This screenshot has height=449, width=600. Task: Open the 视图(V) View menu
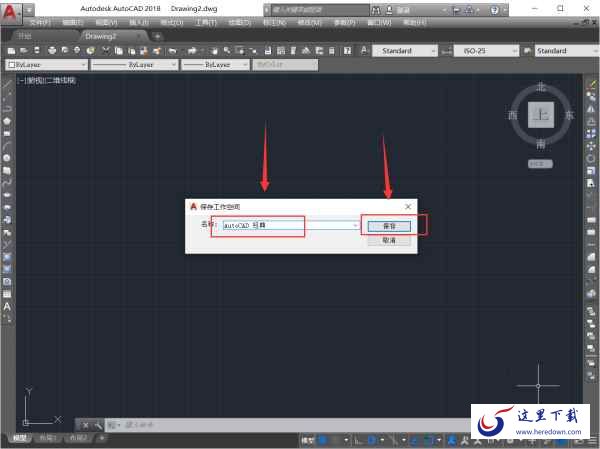(x=106, y=22)
